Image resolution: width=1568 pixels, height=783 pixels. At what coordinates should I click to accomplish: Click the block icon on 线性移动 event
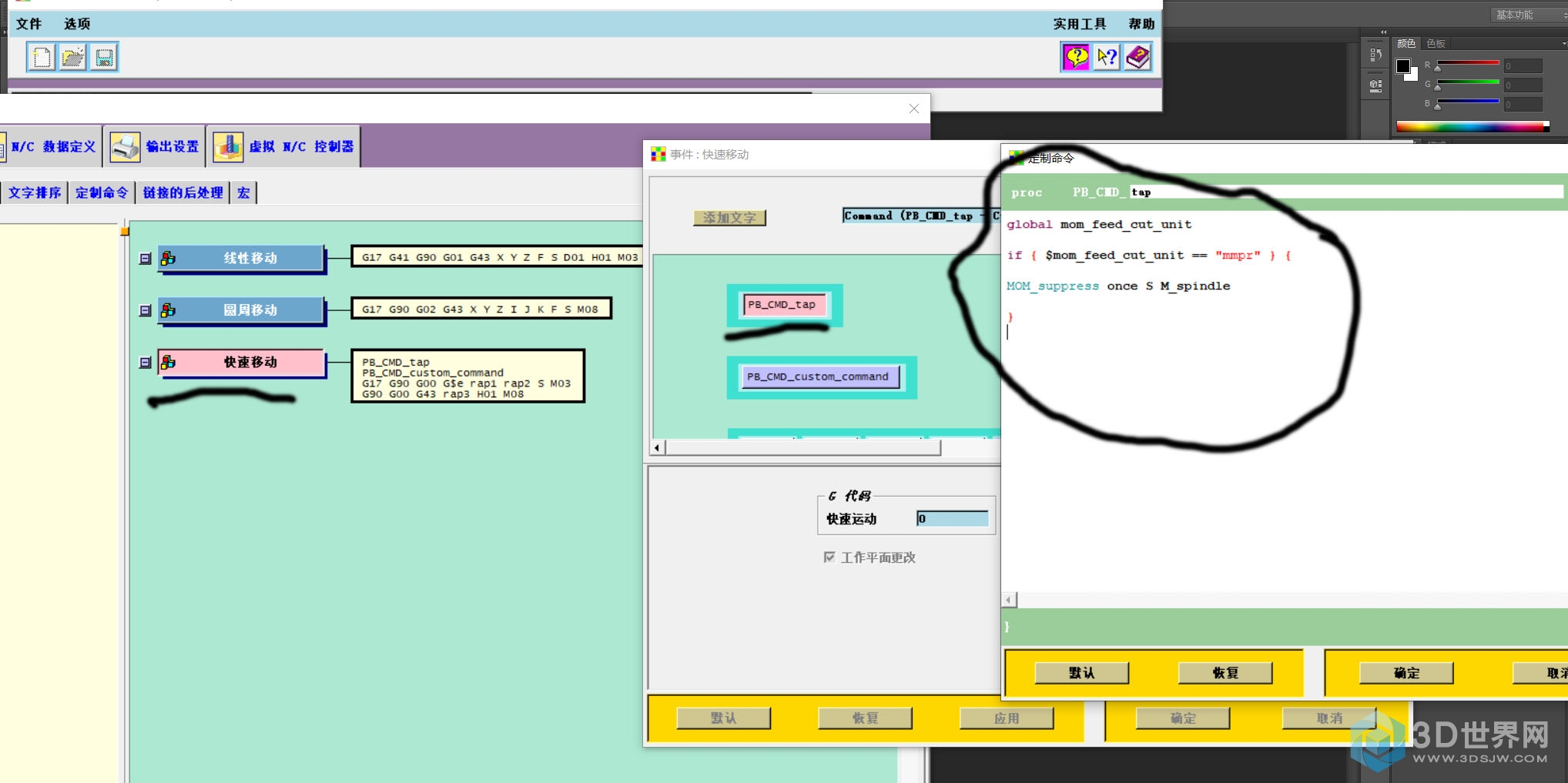click(168, 258)
